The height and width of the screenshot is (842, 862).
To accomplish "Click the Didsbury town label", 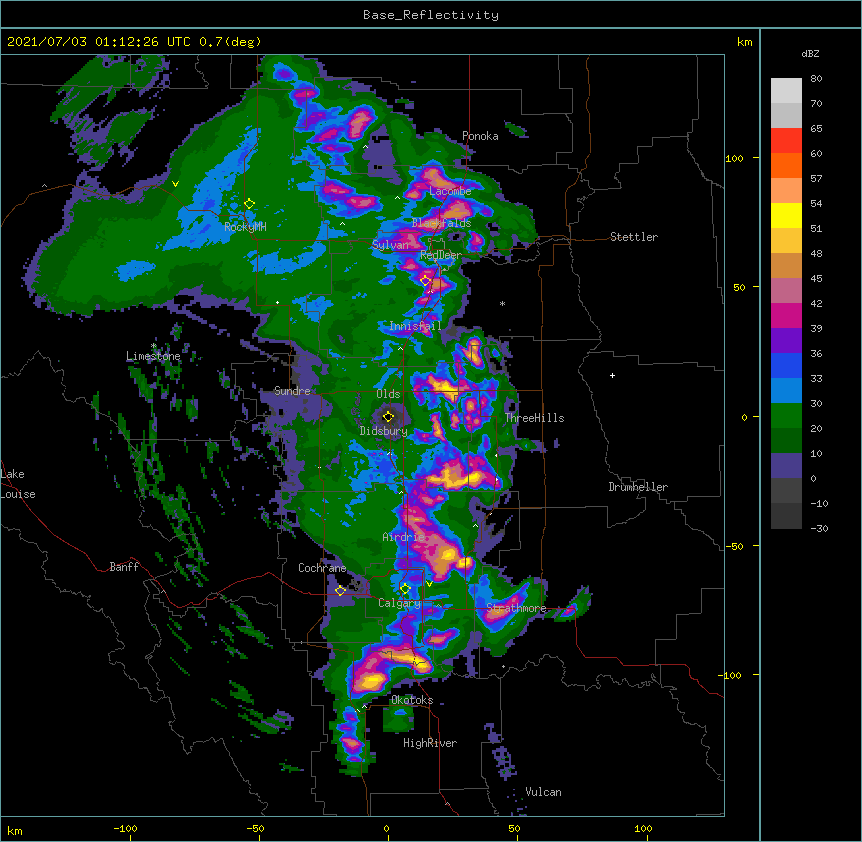I will click(383, 431).
